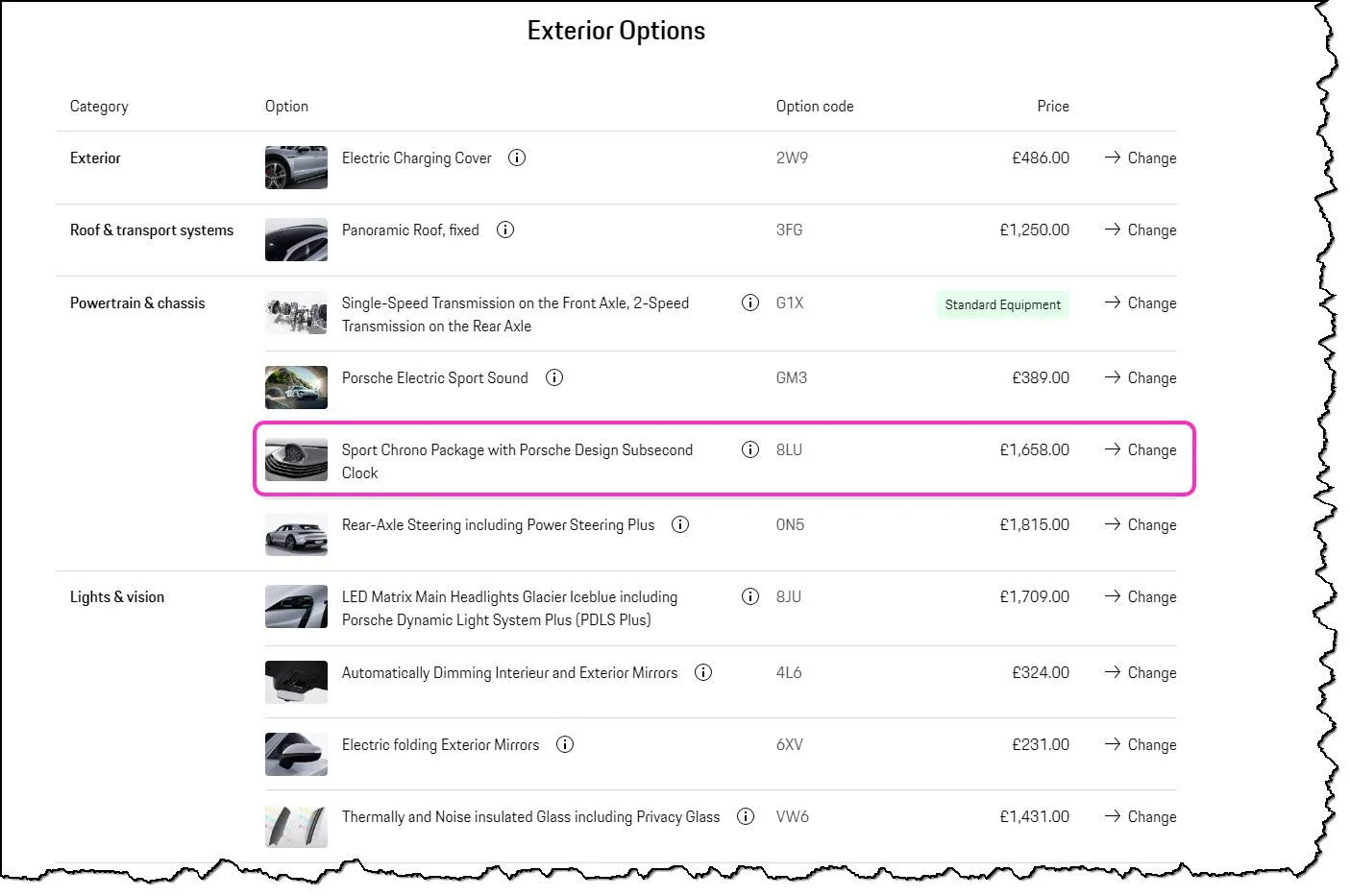Viewport: 1350px width, 896px height.
Task: Click the Option code column header
Action: pyautogui.click(x=815, y=106)
